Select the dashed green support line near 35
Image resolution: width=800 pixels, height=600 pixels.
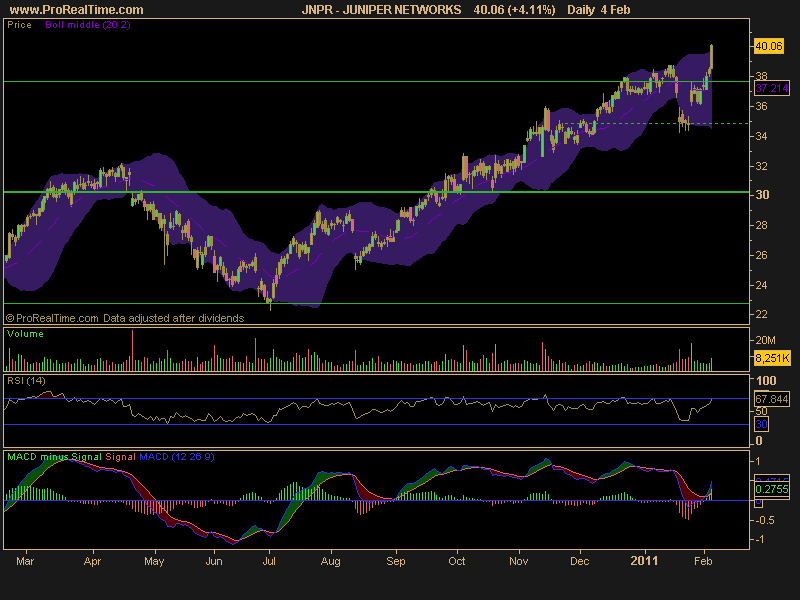tap(653, 123)
